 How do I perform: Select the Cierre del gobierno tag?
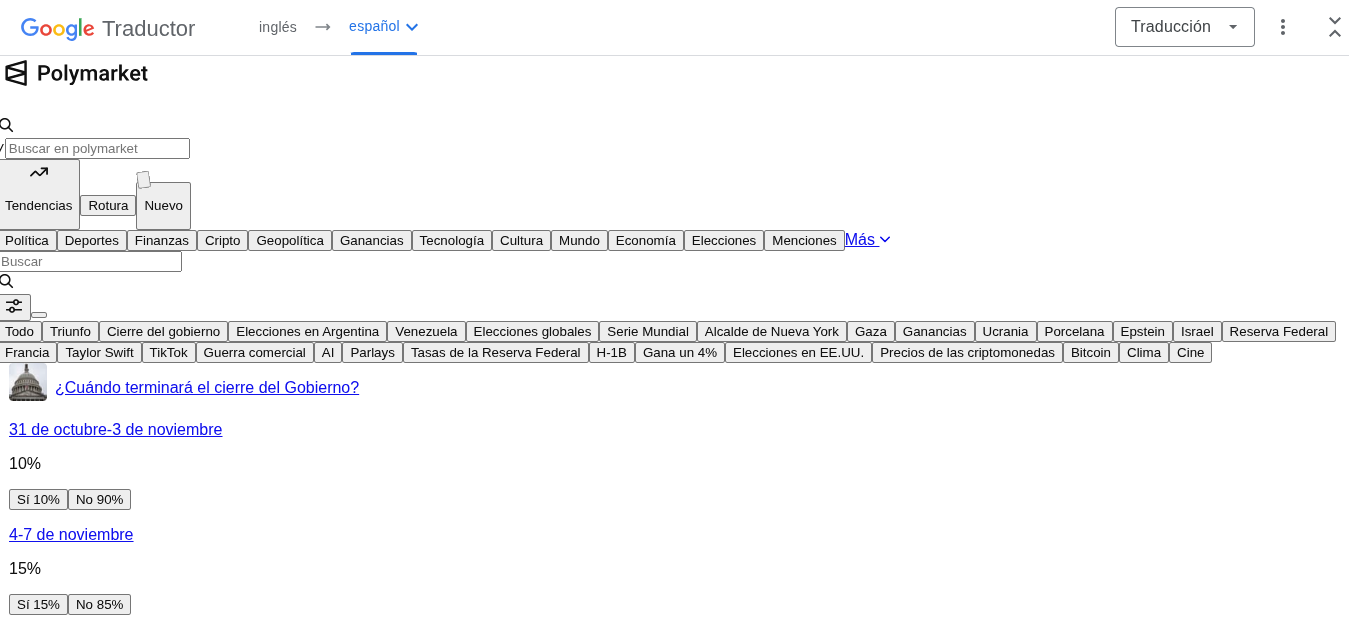163,331
